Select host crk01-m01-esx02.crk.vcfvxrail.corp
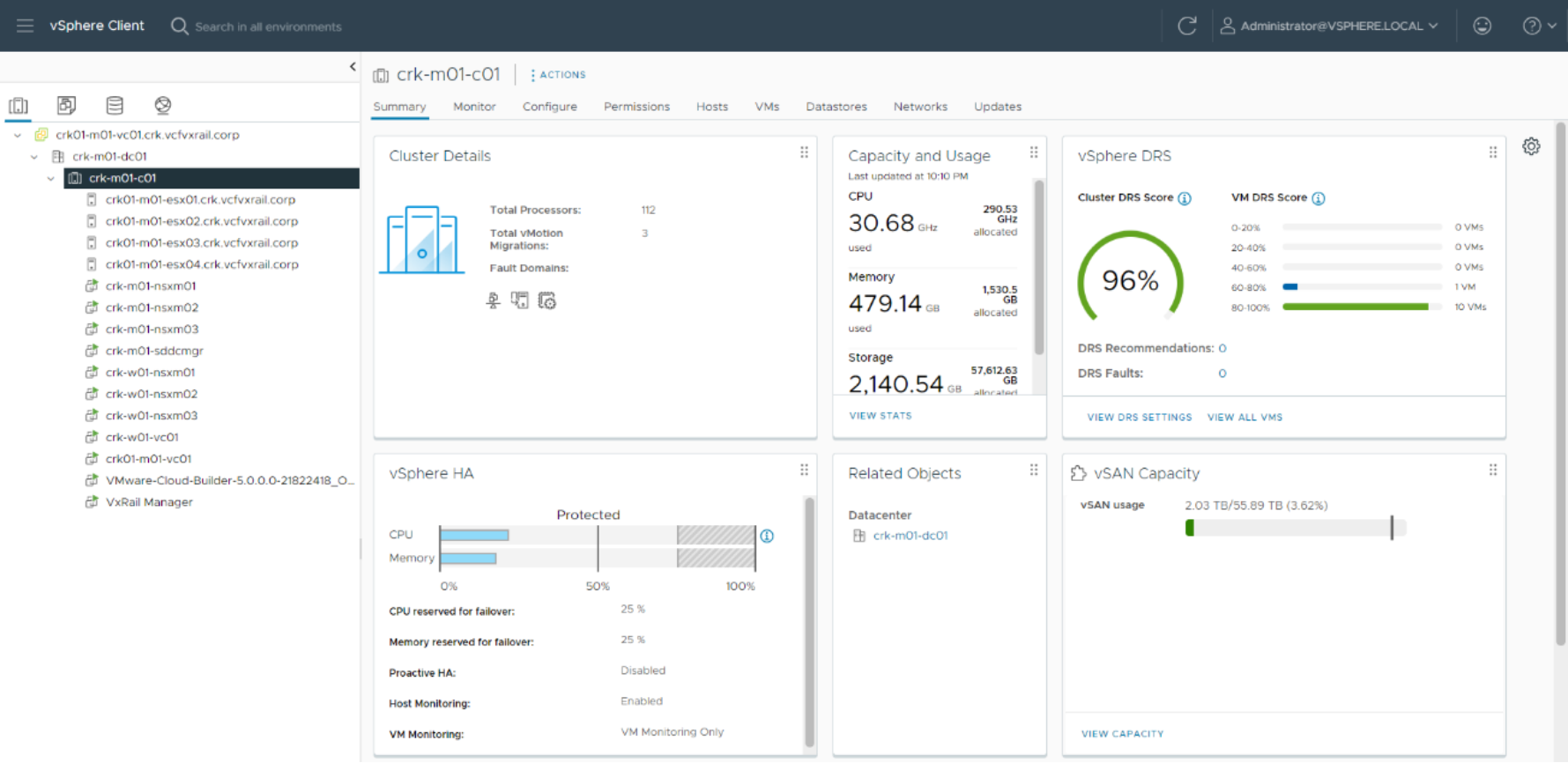Screen dimensions: 1568x763 tap(202, 221)
